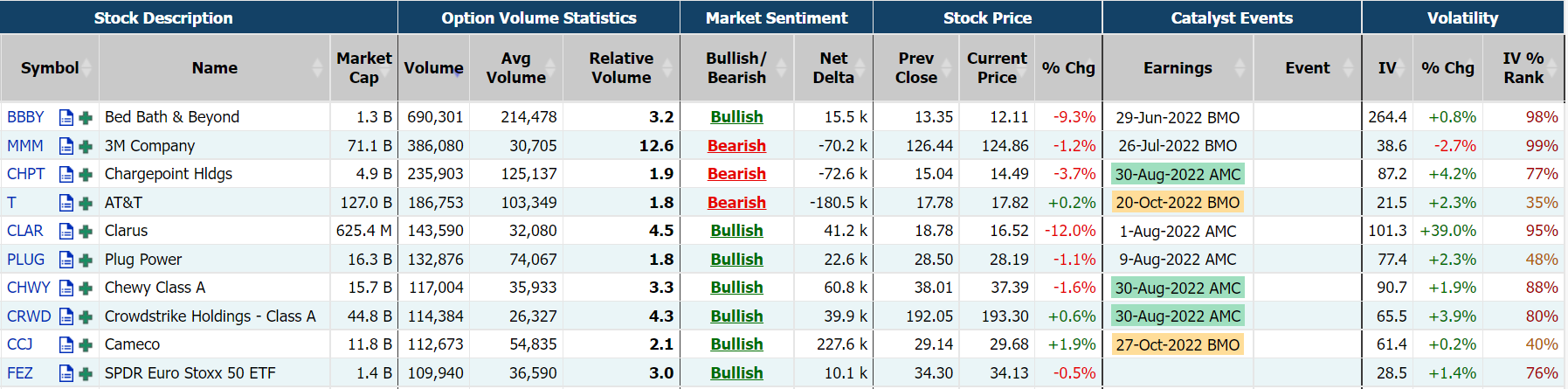Sort by Earnings column sort arrows
1568x389 pixels.
[1240, 68]
